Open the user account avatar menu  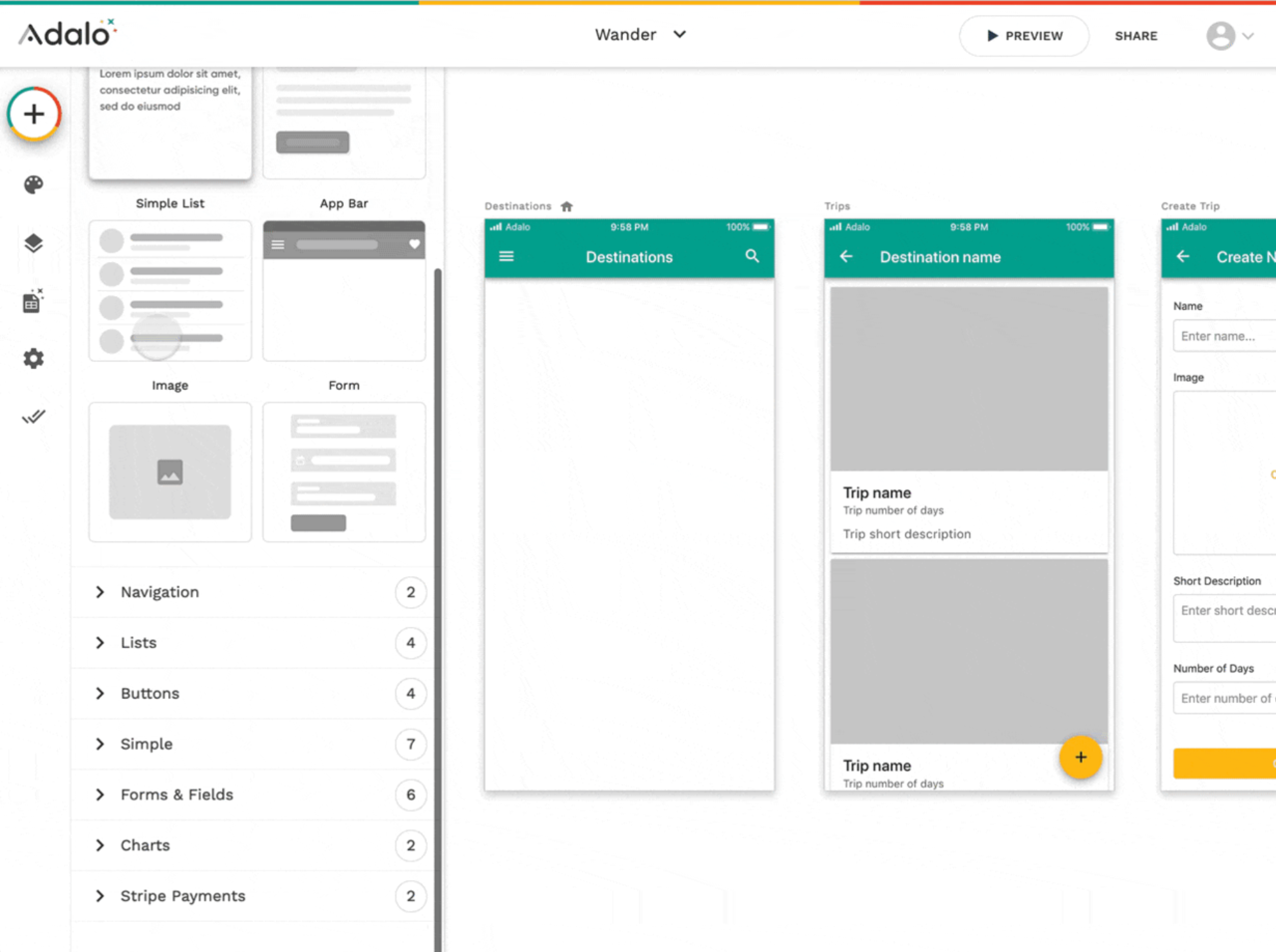point(1228,36)
